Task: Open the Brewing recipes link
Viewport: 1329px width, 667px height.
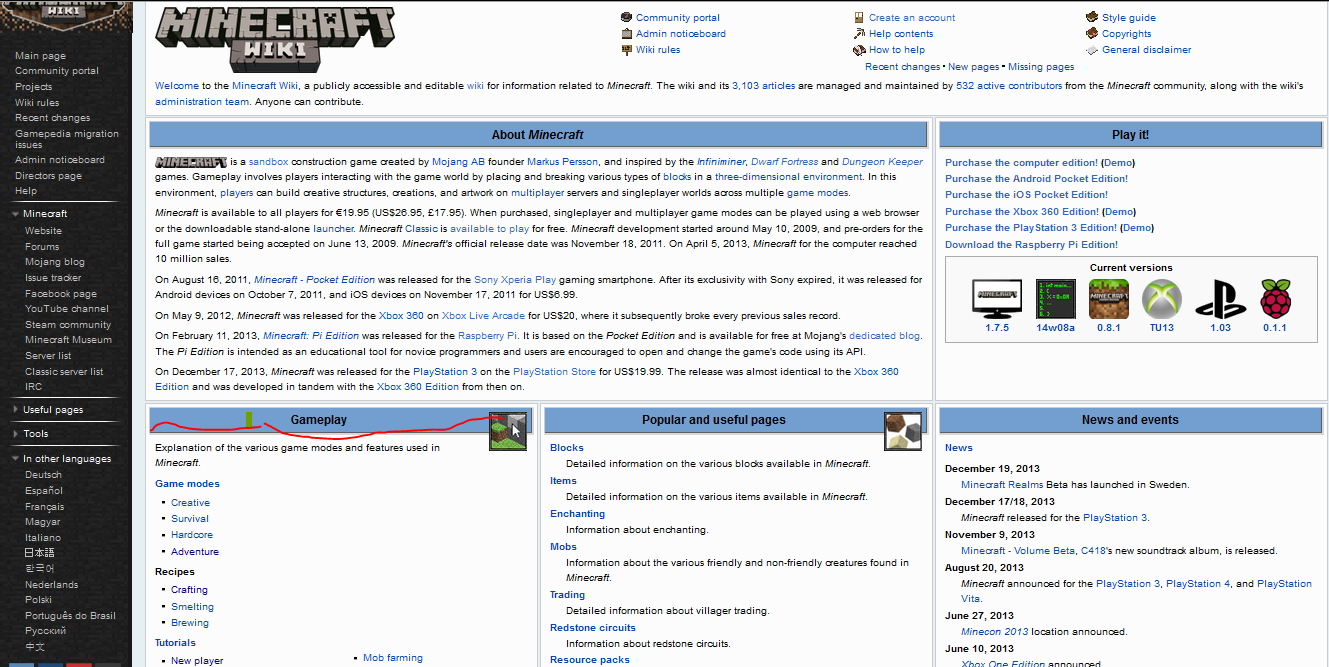Action: point(190,623)
